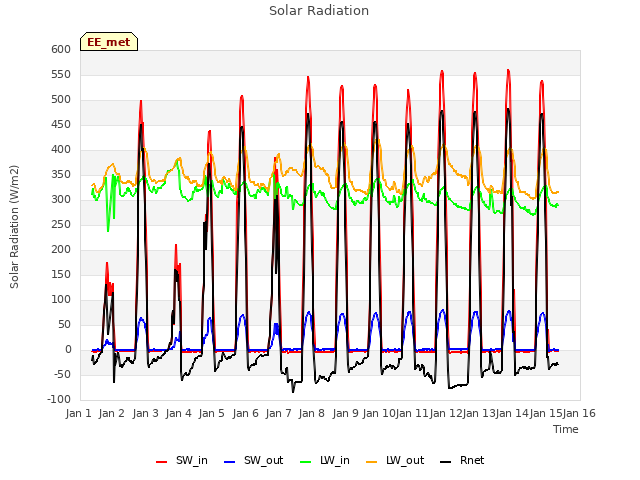
Task: Click the Jan 1 x-axis tick label
Action: click(x=78, y=413)
